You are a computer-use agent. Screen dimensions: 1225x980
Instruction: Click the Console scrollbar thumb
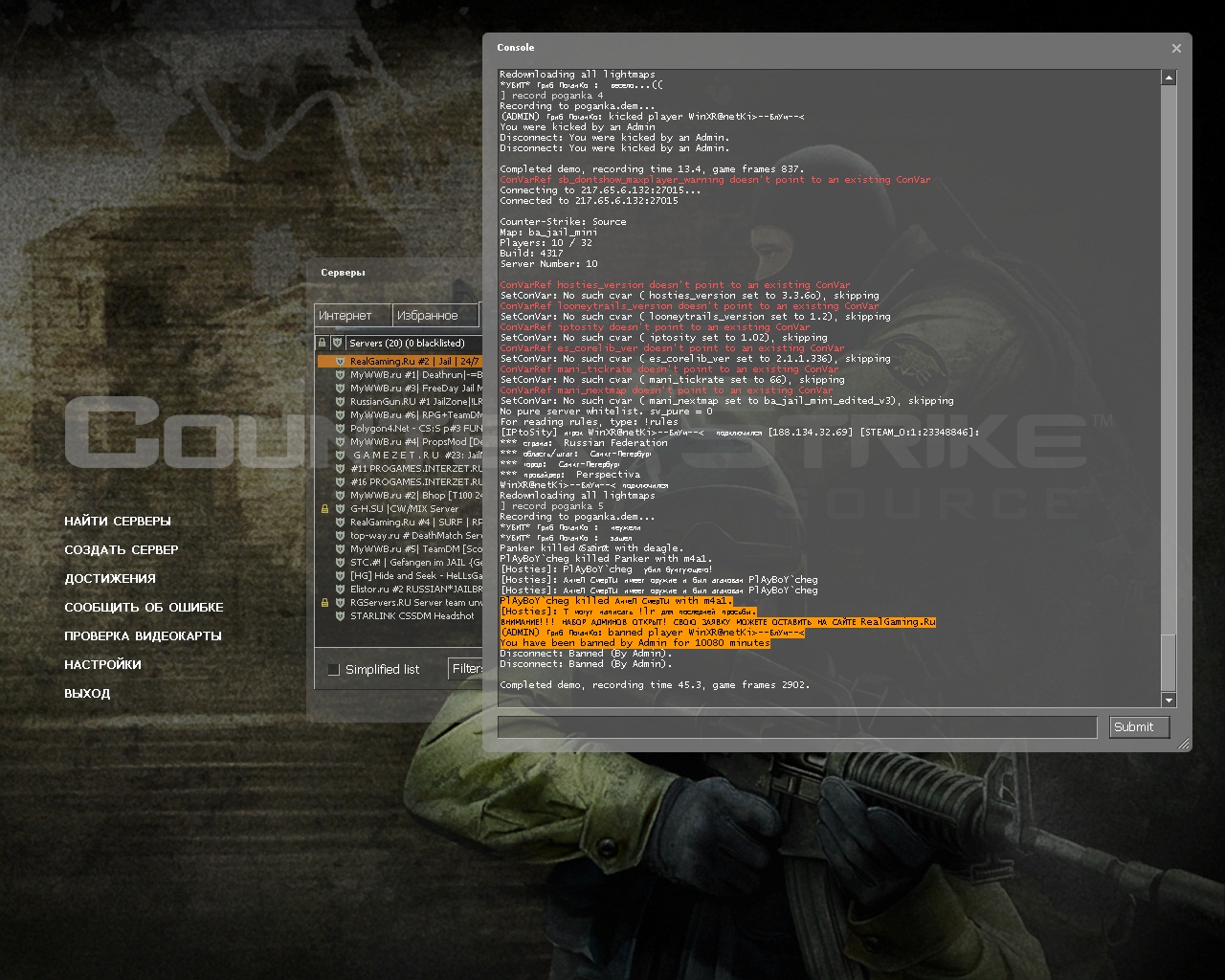click(1169, 662)
